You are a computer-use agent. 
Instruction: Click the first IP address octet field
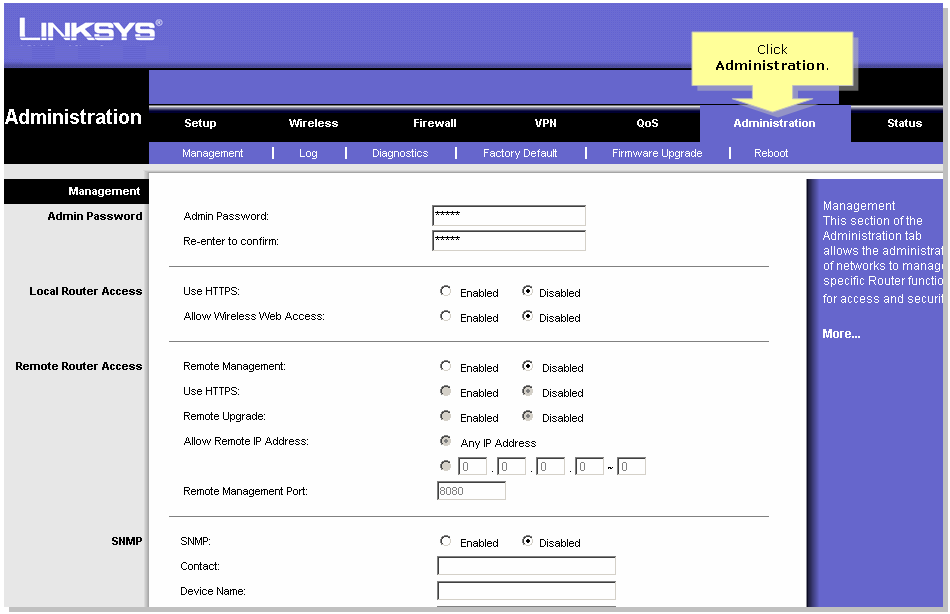click(473, 466)
